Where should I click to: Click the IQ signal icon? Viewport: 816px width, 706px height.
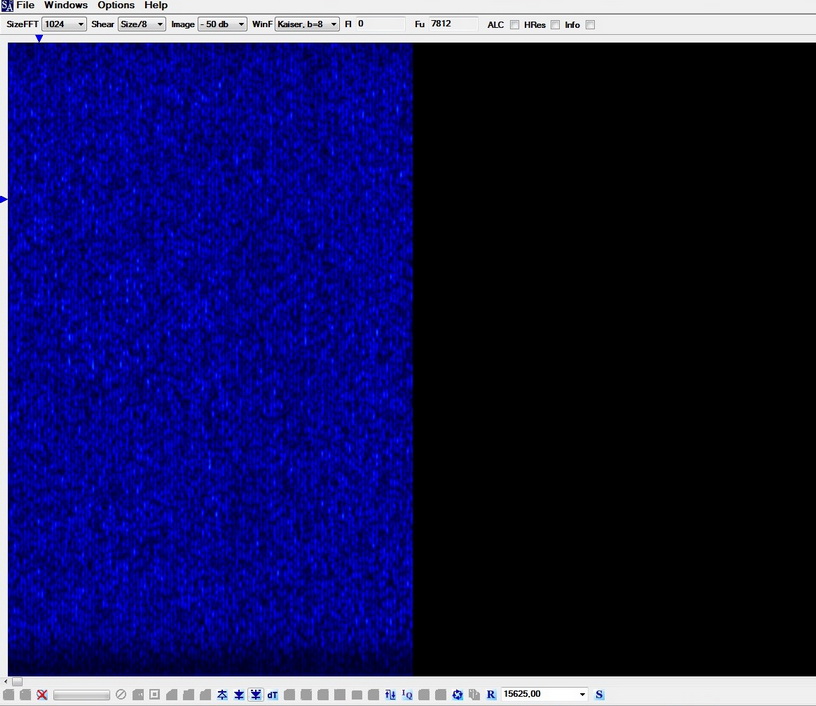(x=407, y=695)
